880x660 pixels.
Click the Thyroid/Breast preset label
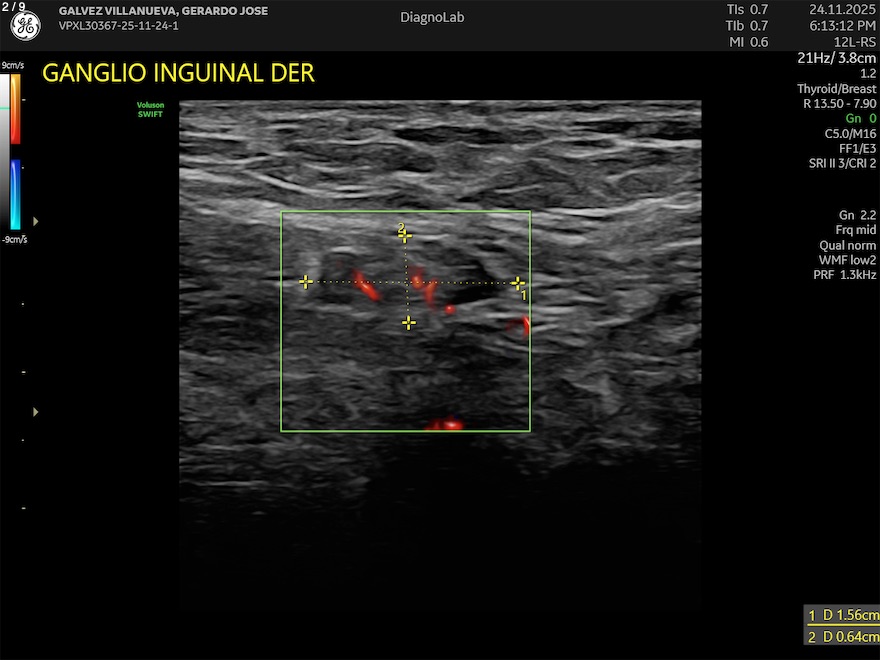(836, 89)
